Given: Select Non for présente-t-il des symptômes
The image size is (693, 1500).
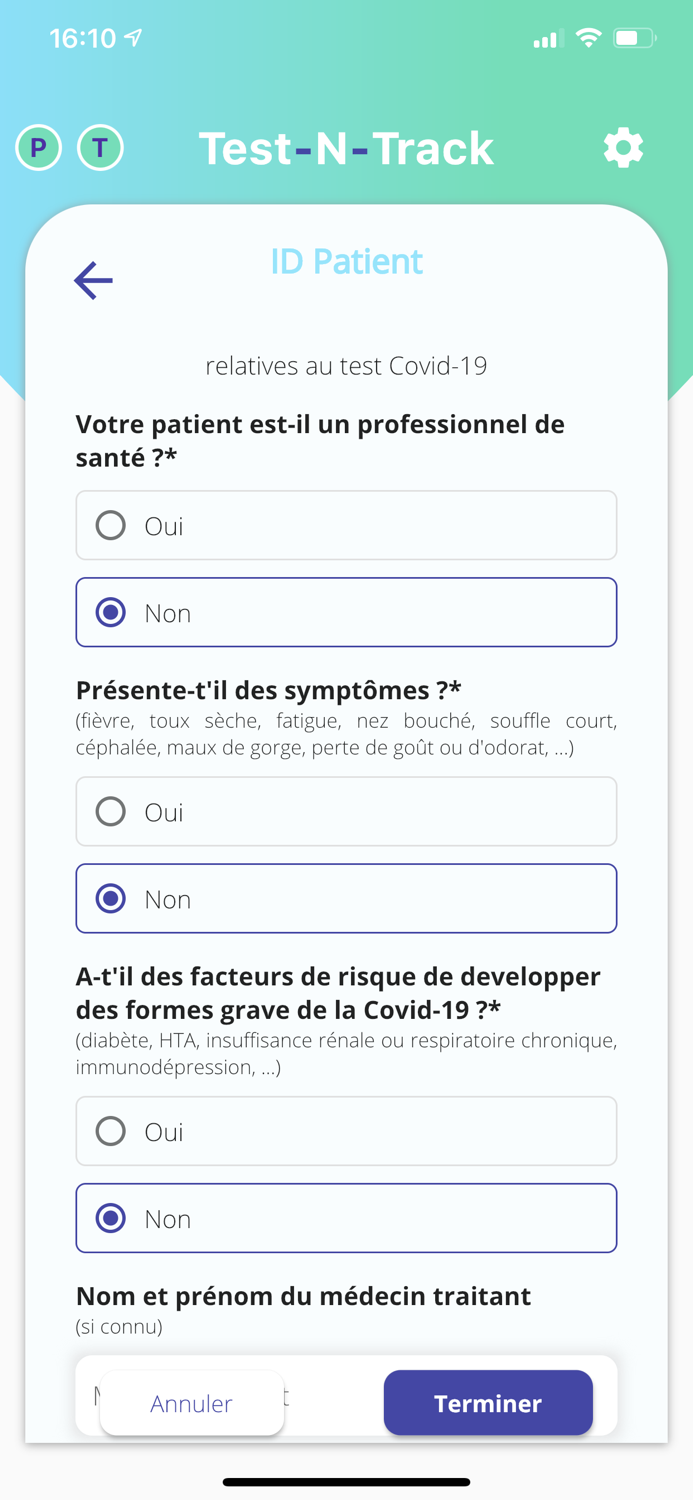Looking at the screenshot, I should pyautogui.click(x=346, y=898).
